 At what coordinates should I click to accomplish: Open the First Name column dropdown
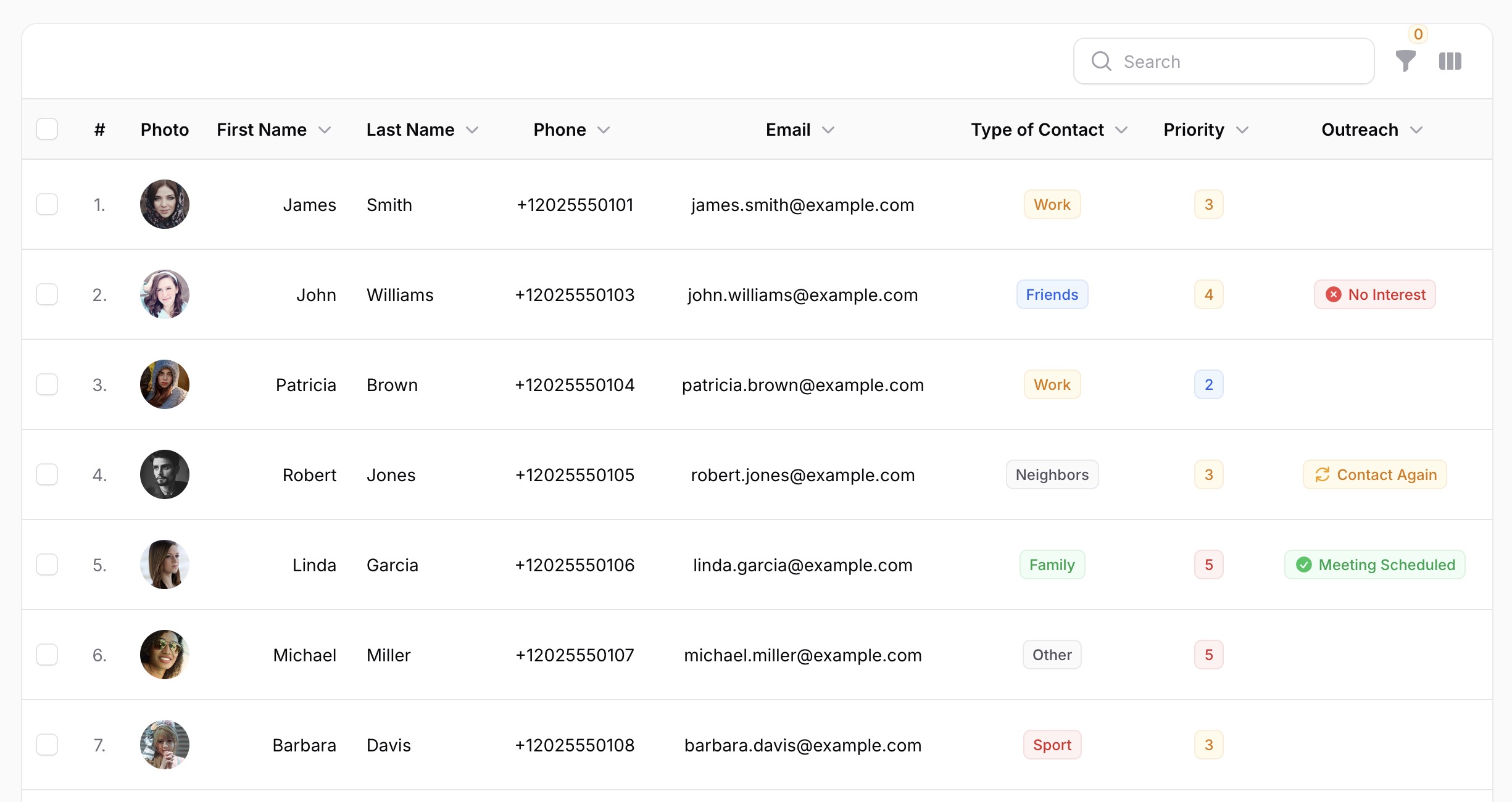[326, 130]
